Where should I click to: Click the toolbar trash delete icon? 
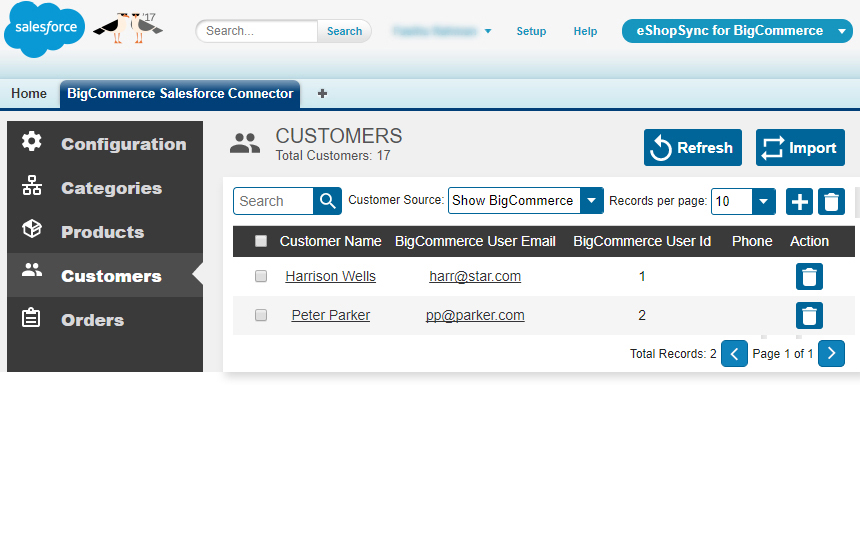point(831,201)
